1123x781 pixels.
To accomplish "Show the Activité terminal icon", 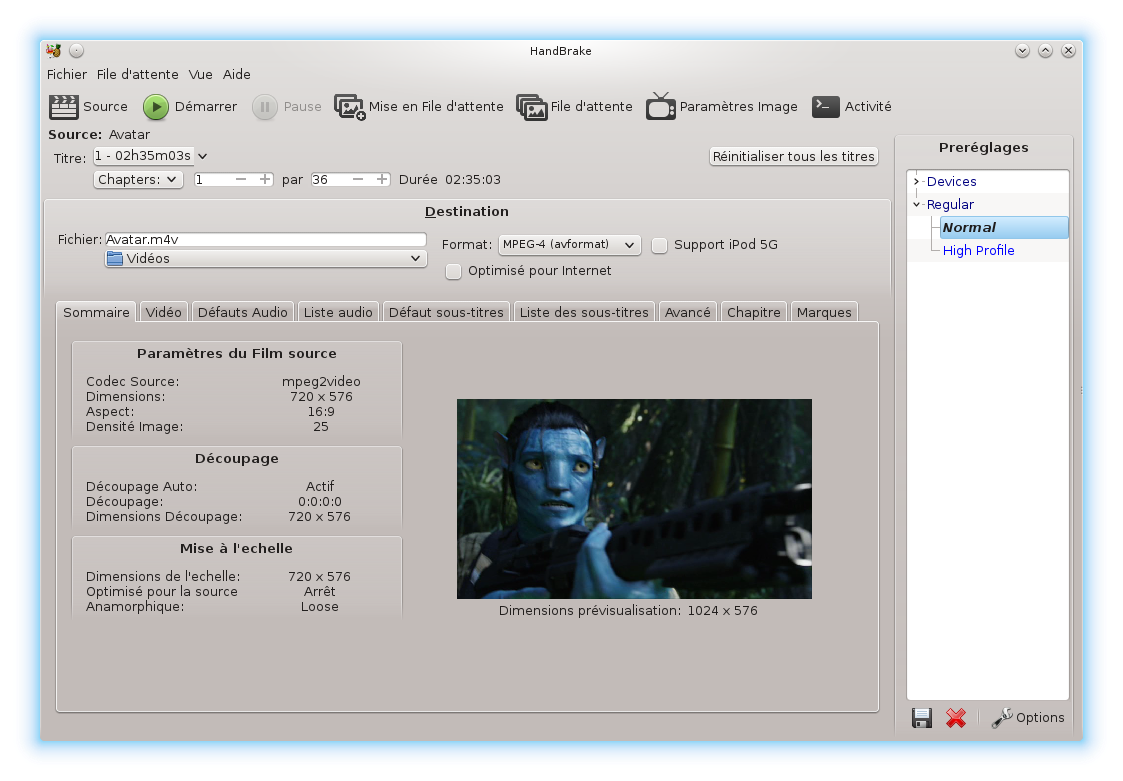I will pyautogui.click(x=825, y=107).
